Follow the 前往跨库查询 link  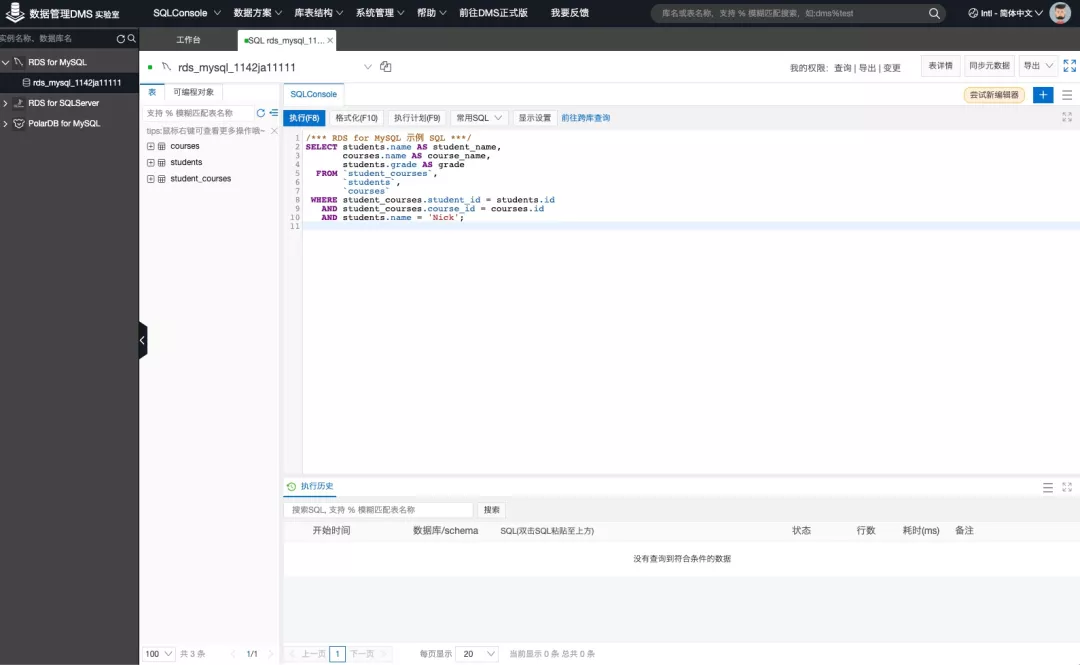tap(585, 118)
